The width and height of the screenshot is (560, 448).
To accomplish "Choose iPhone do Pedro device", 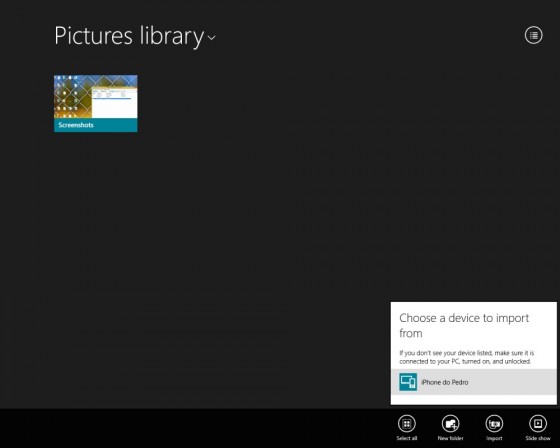I will [x=474, y=382].
